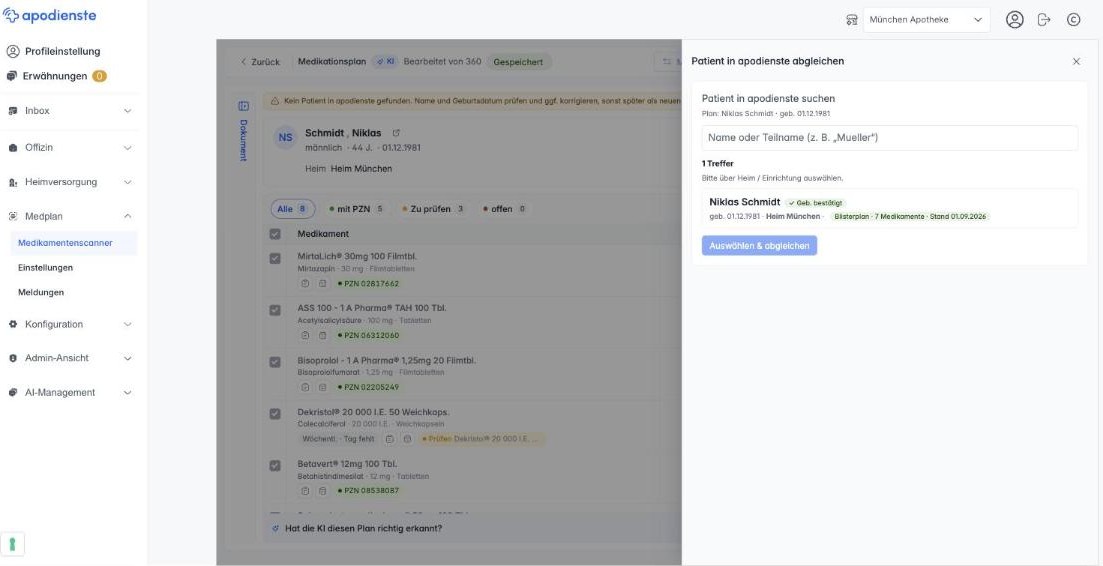Click the green keyhole icon at bottom left
This screenshot has width=1103, height=566.
(x=13, y=544)
